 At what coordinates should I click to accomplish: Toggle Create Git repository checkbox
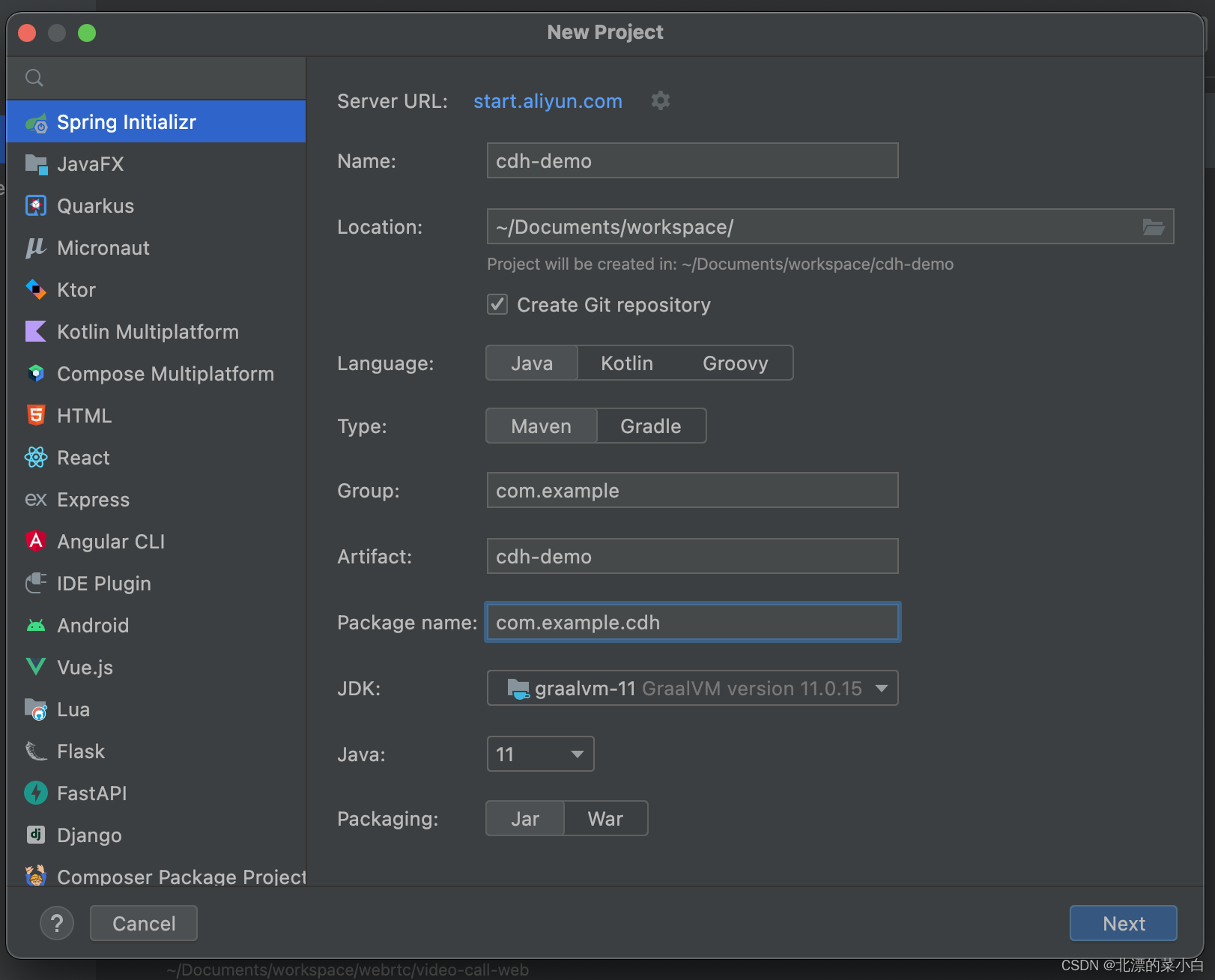[x=497, y=304]
